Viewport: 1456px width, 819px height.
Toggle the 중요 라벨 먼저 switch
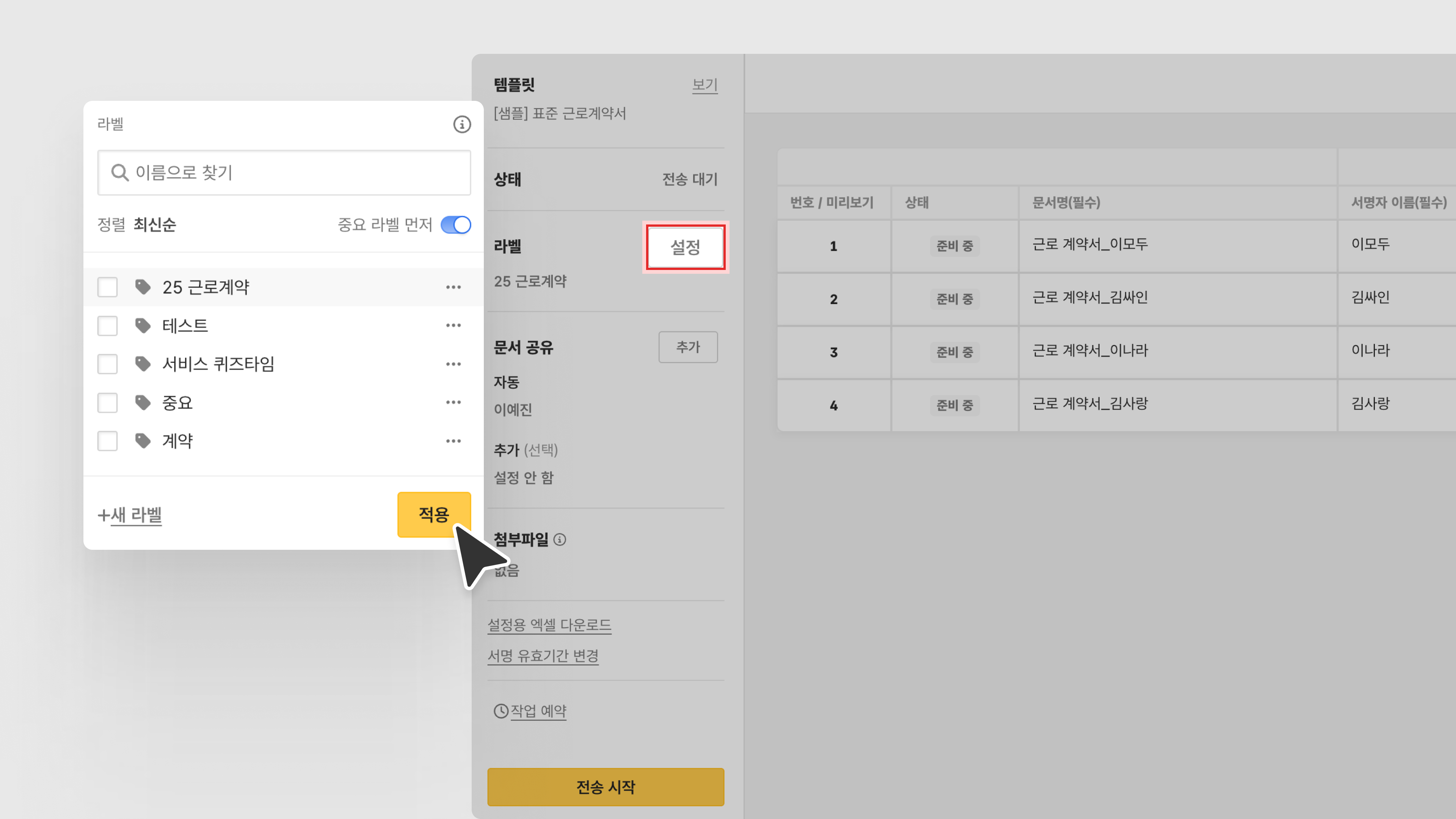click(455, 225)
